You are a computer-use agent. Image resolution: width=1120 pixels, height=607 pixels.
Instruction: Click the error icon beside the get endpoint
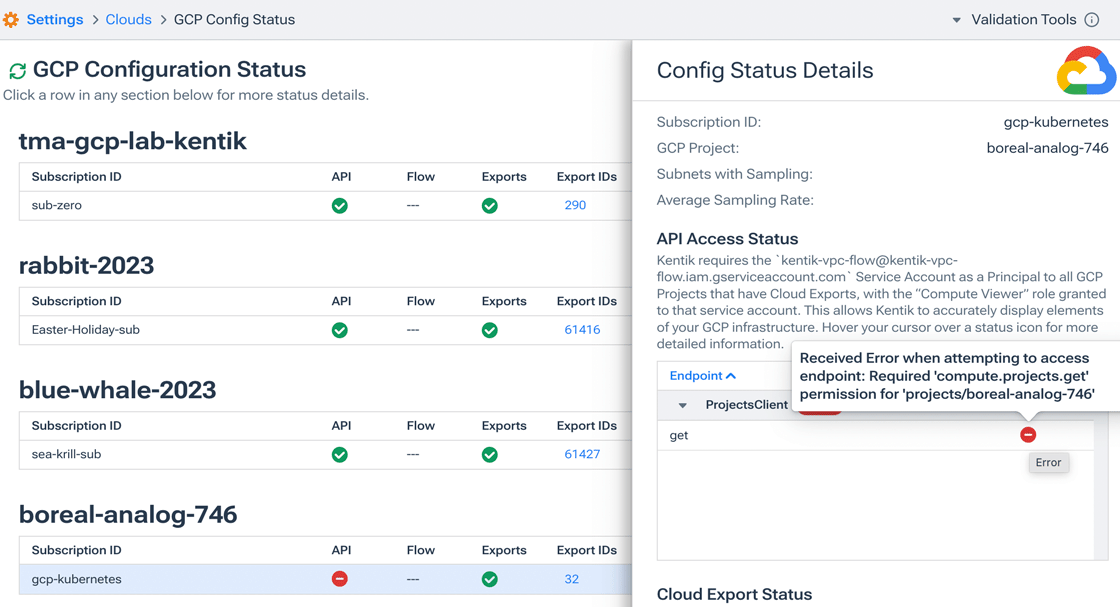[x=1028, y=434]
